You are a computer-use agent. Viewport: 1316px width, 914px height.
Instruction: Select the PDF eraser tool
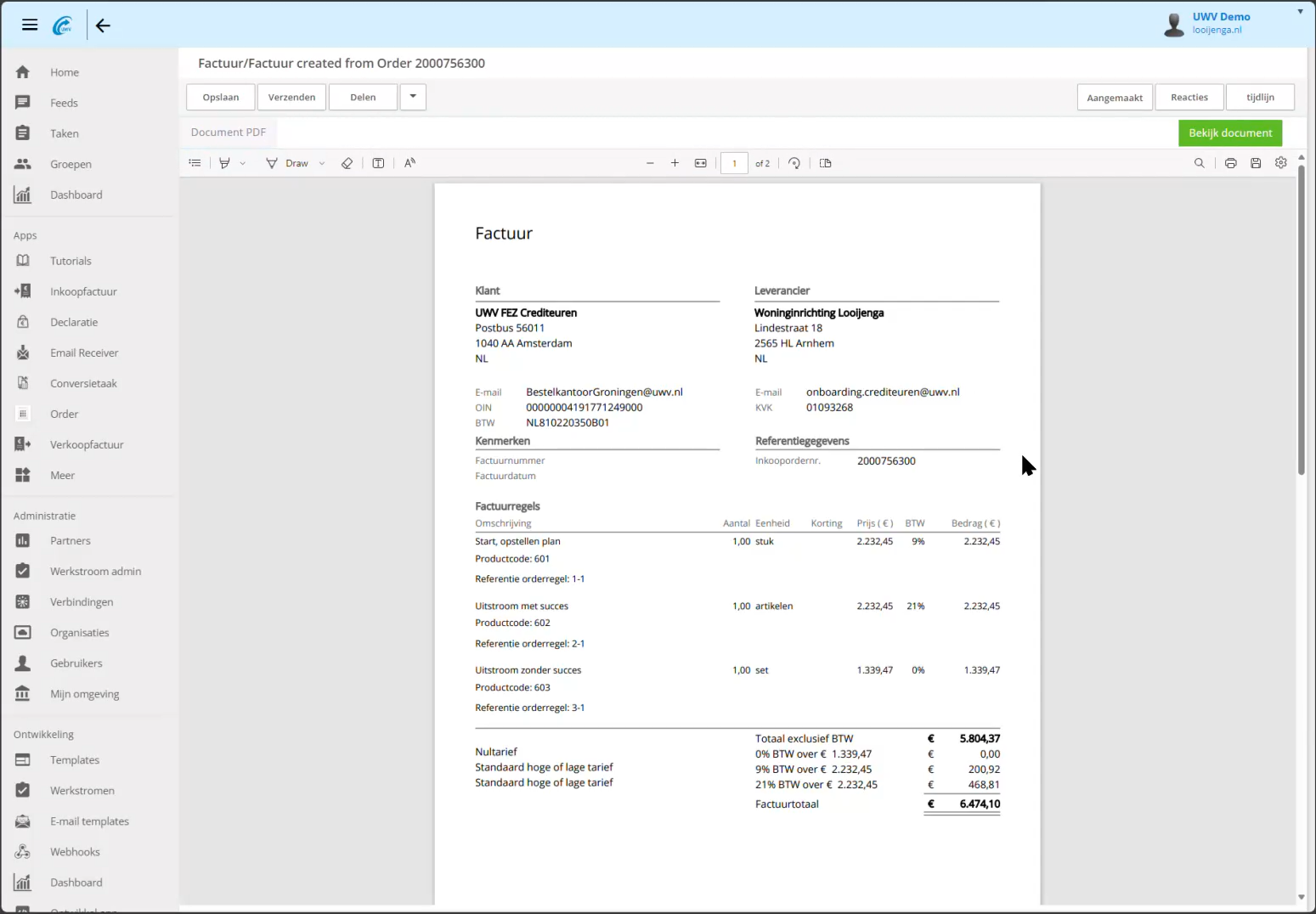tap(347, 163)
